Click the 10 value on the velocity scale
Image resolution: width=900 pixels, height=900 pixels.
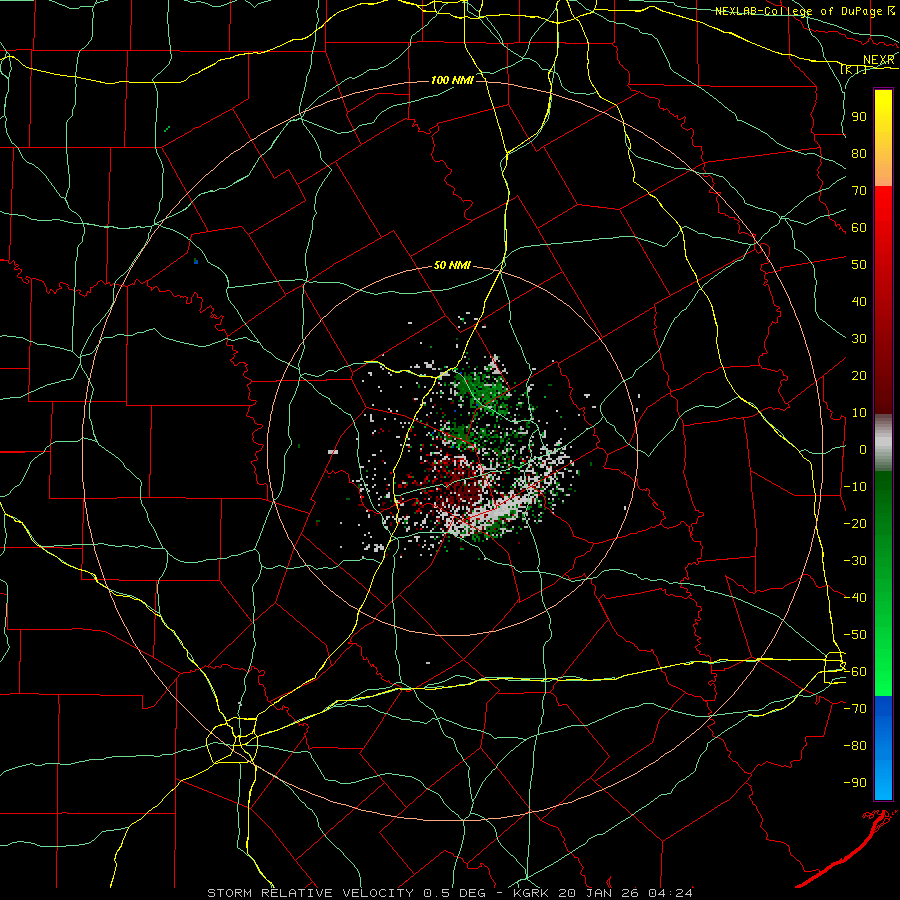click(x=859, y=413)
